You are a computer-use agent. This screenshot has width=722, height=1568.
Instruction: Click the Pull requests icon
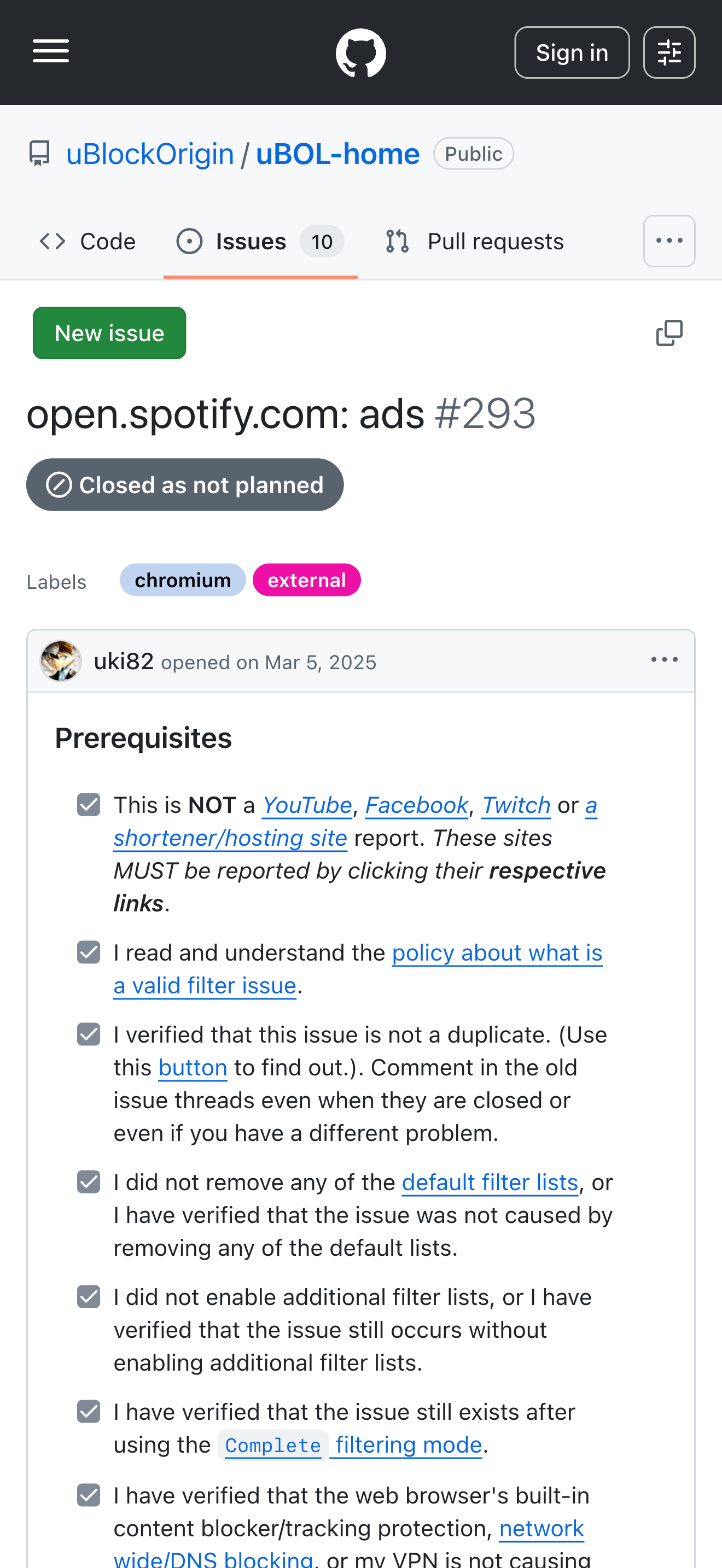tap(397, 242)
